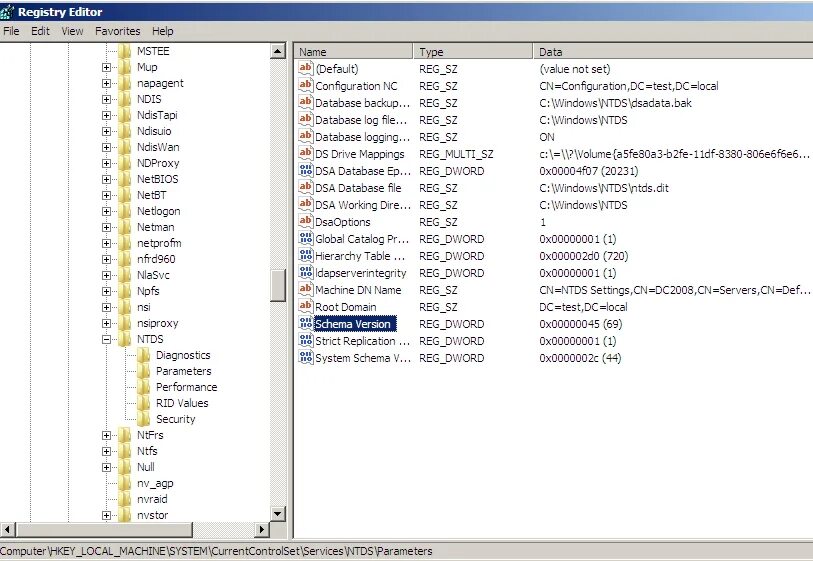This screenshot has height=561, width=813.
Task: Open the Help menu
Action: point(163,31)
